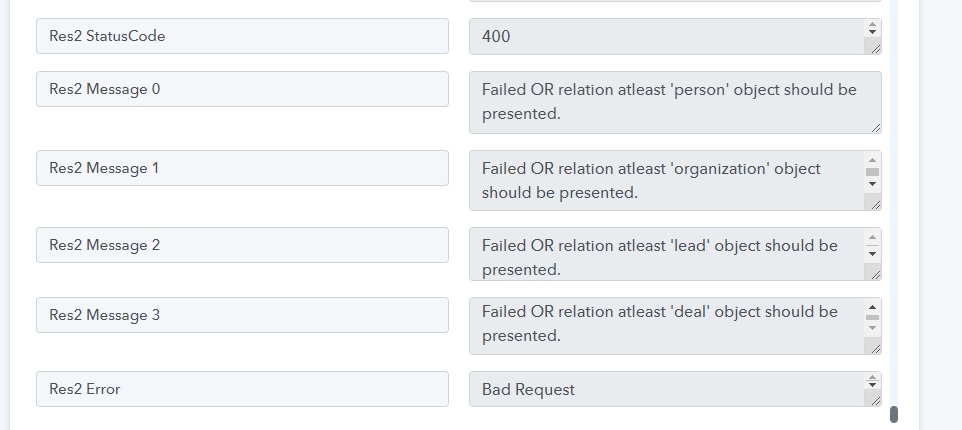Click the 'deal' object error message box
The image size is (962, 430).
(x=675, y=326)
